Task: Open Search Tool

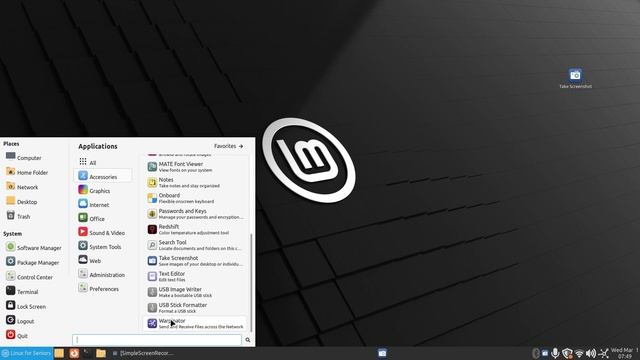Action: coord(196,245)
